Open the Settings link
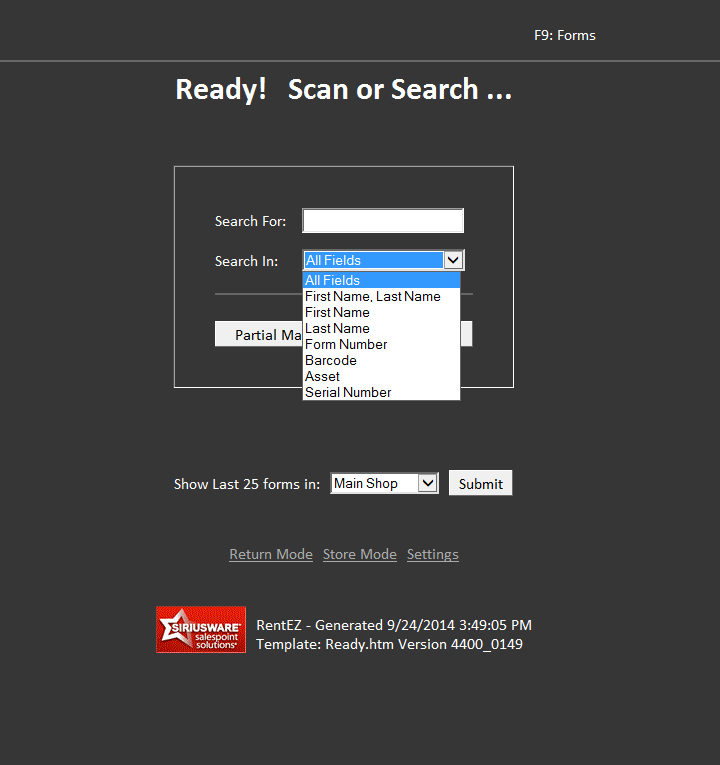This screenshot has height=765, width=720. click(x=433, y=554)
